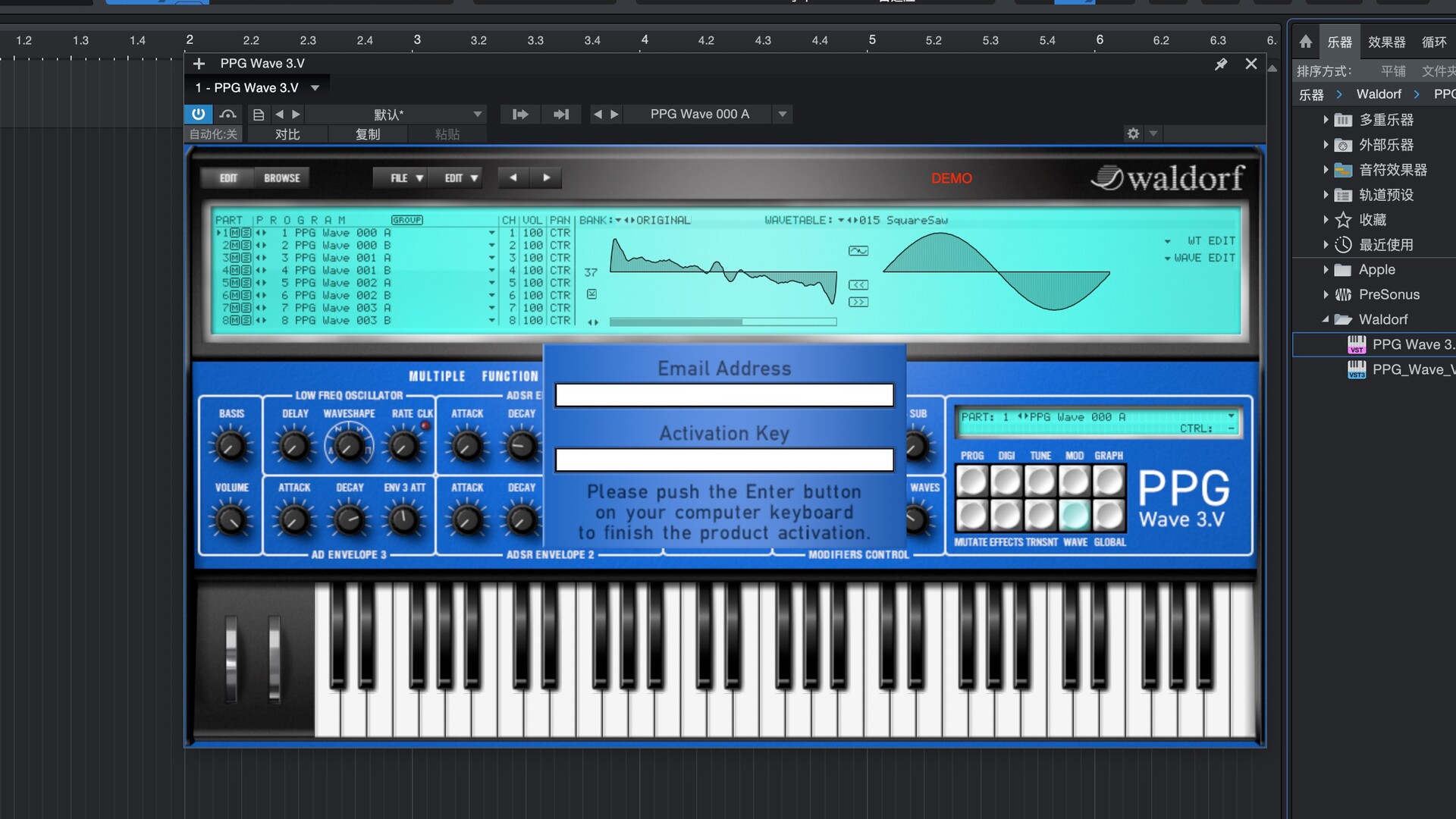Mute part 8 with the M button
Viewport: 1456px width, 819px height.
pos(236,321)
